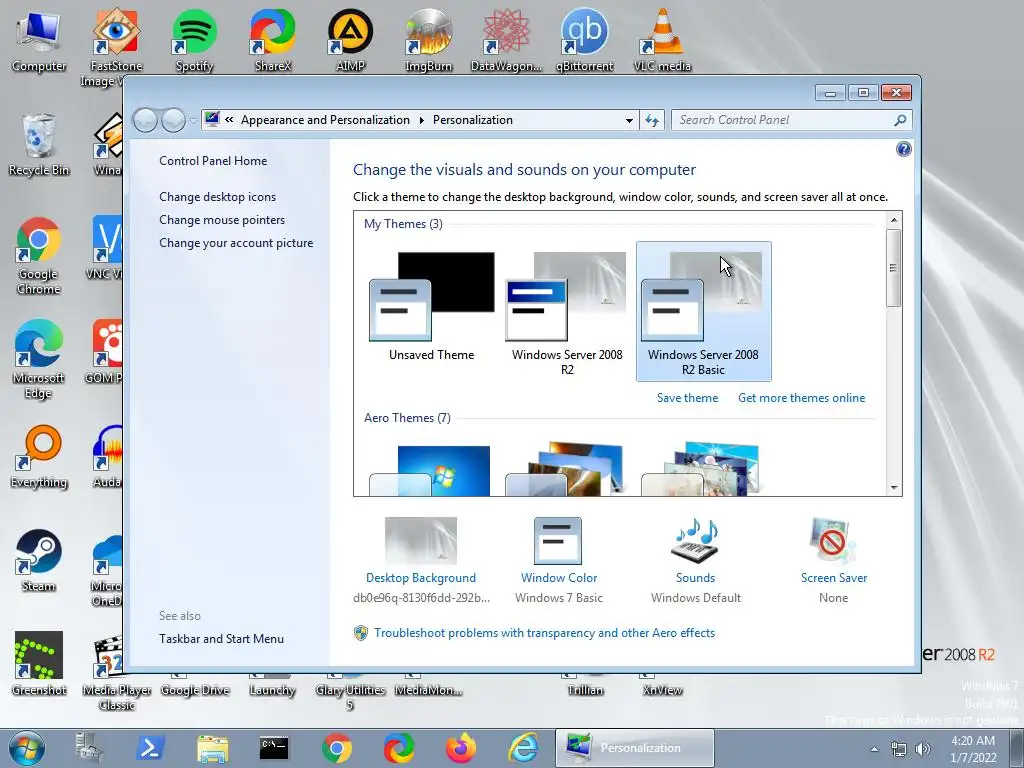Viewport: 1024px width, 768px height.
Task: Open Internet Explorer from the taskbar
Action: point(524,748)
